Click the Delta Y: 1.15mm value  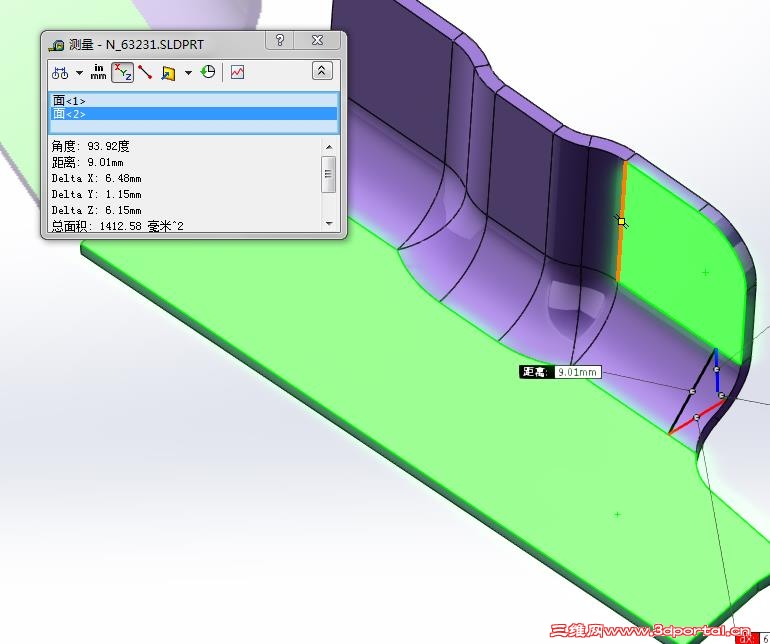pos(96,195)
